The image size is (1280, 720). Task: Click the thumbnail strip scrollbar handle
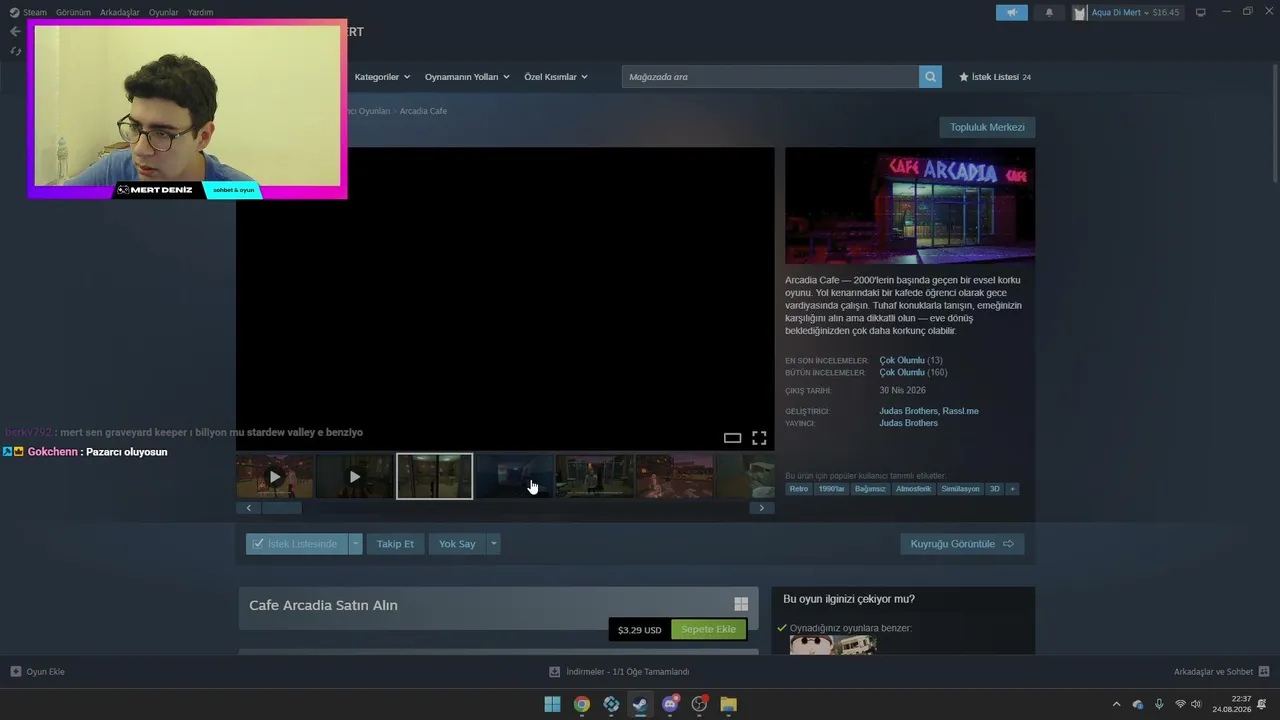[x=281, y=508]
